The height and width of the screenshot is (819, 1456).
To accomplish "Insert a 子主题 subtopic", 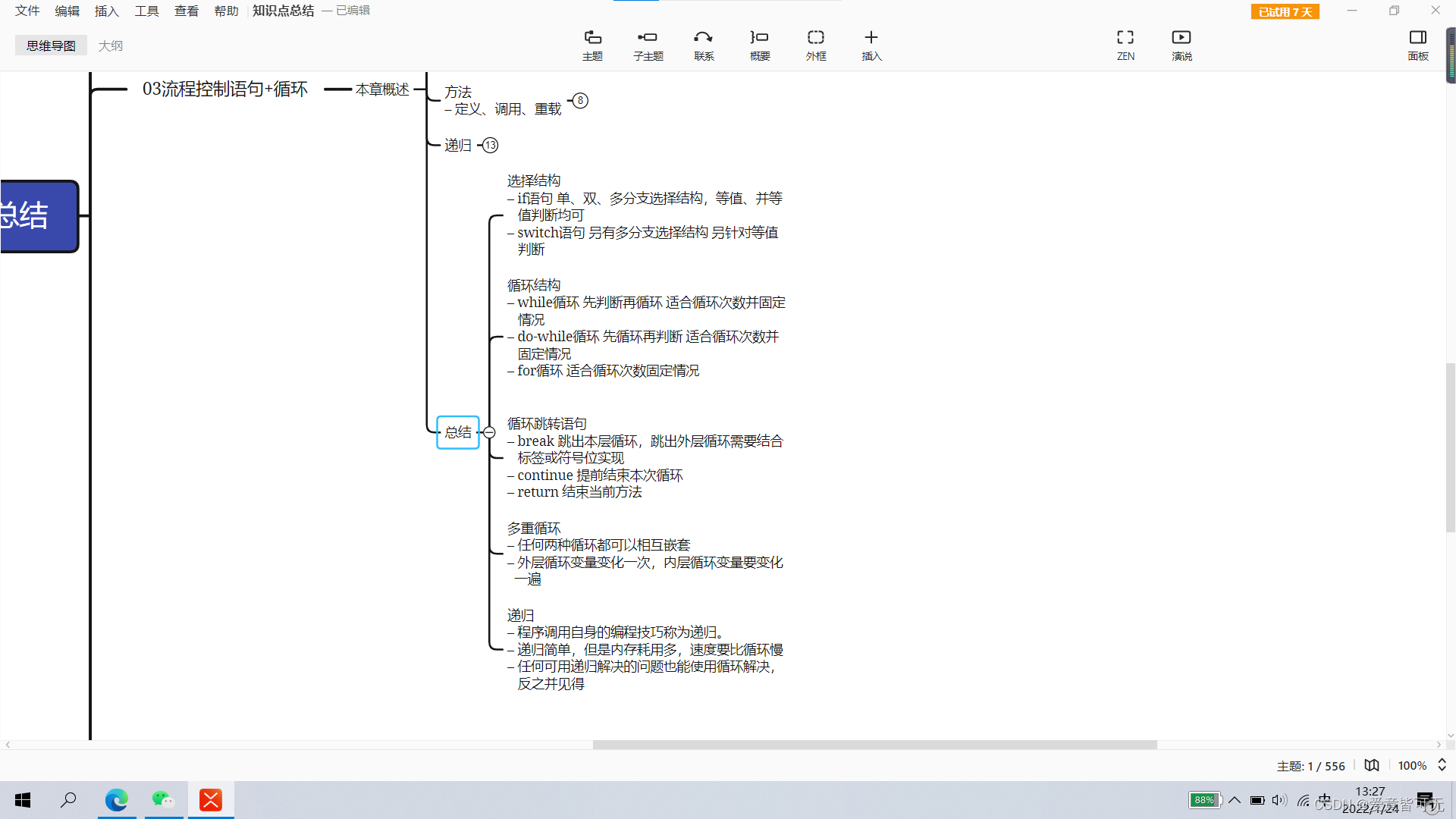I will pos(648,45).
